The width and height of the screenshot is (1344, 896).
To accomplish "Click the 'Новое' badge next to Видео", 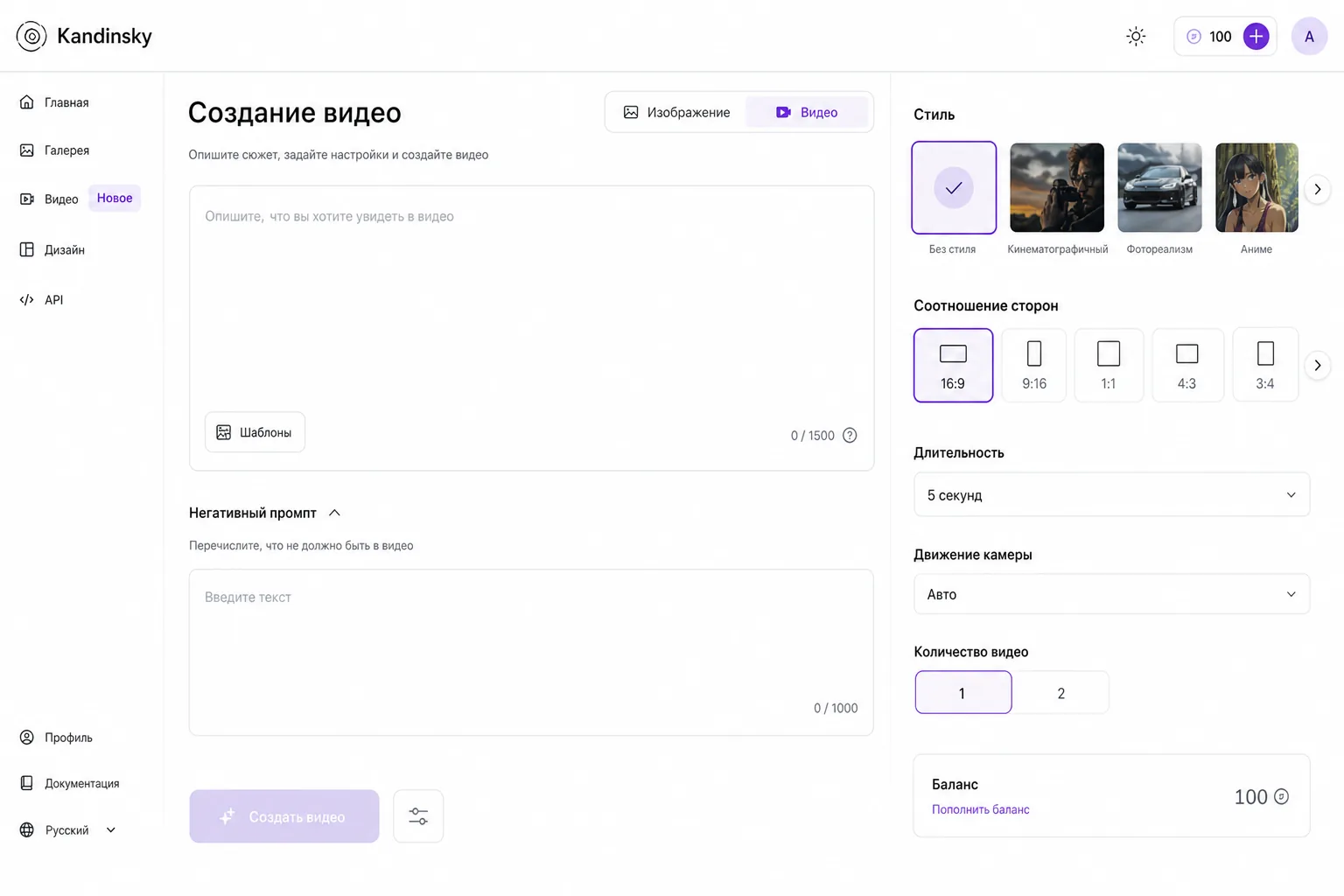I will tap(115, 198).
